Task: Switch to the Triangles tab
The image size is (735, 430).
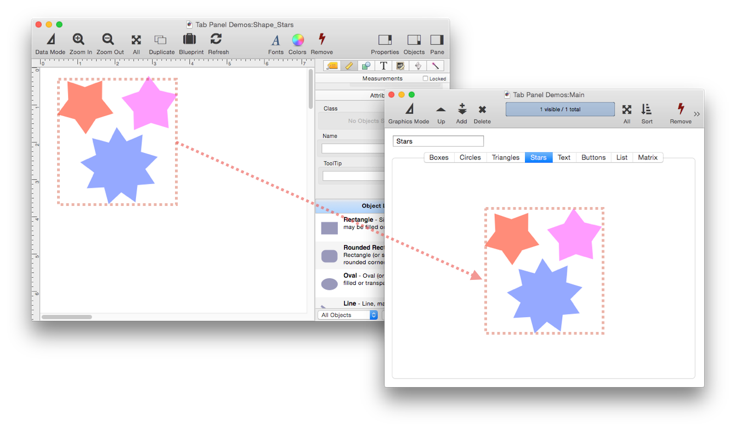Action: pos(505,158)
